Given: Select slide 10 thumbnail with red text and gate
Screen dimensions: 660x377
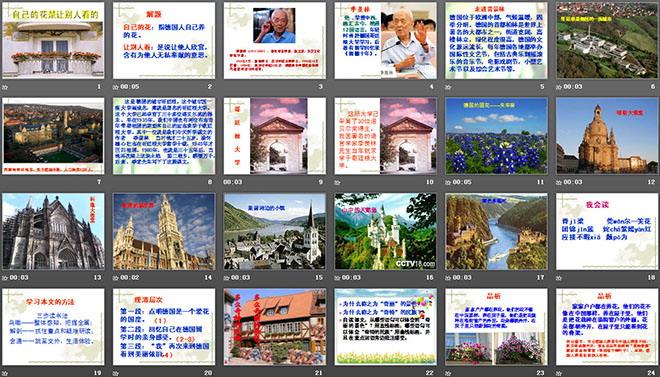Looking at the screenshot, I should pyautogui.click(x=386, y=136).
